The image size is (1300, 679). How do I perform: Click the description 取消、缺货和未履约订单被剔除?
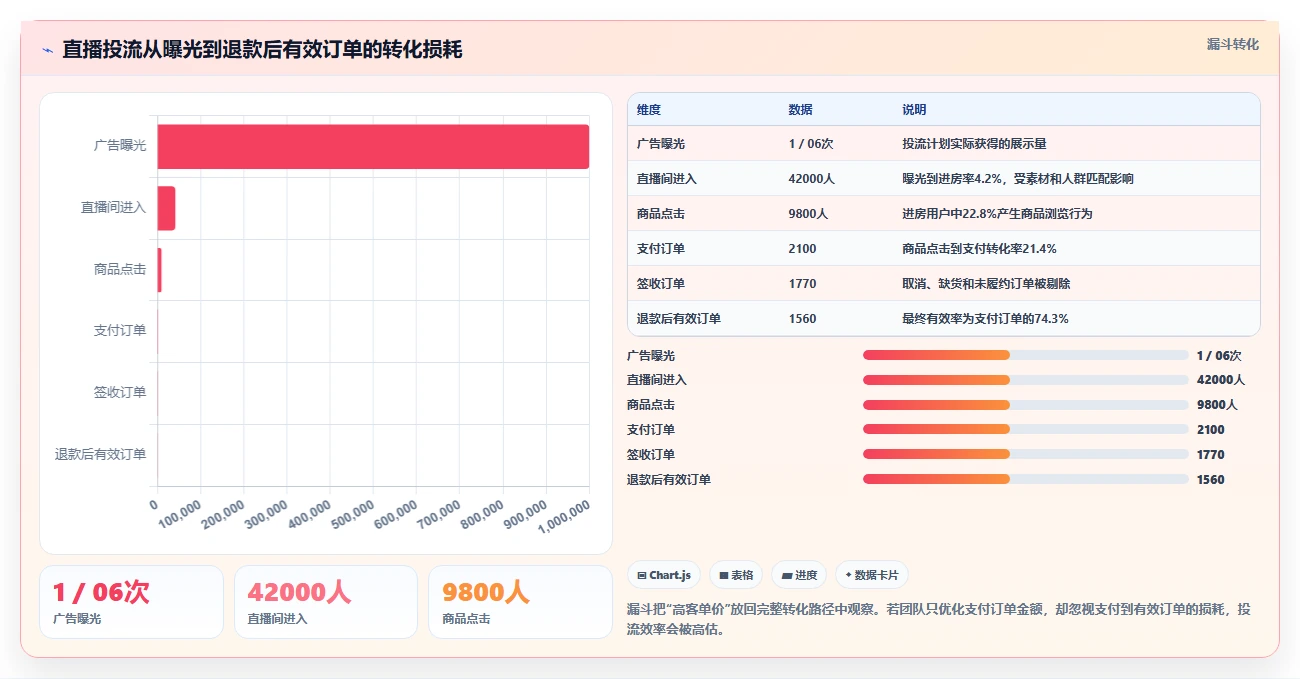[x=986, y=284]
